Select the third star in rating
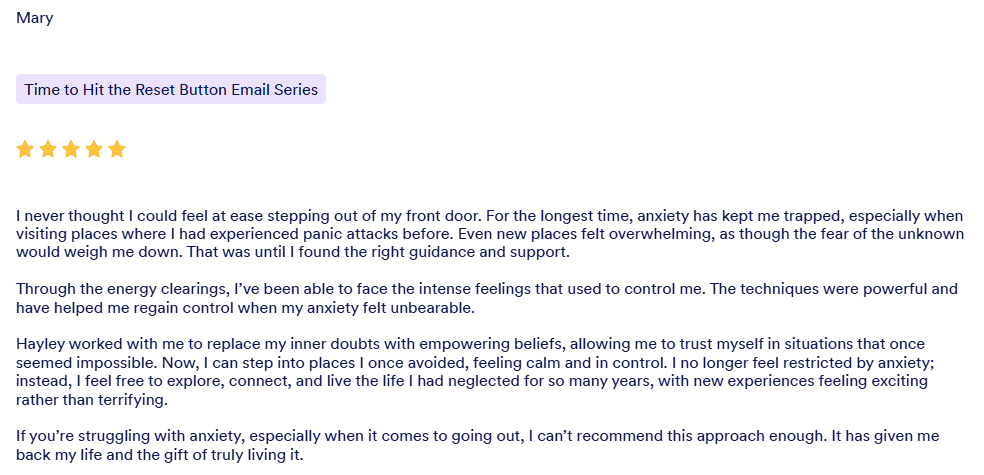984x475 pixels. 71,150
